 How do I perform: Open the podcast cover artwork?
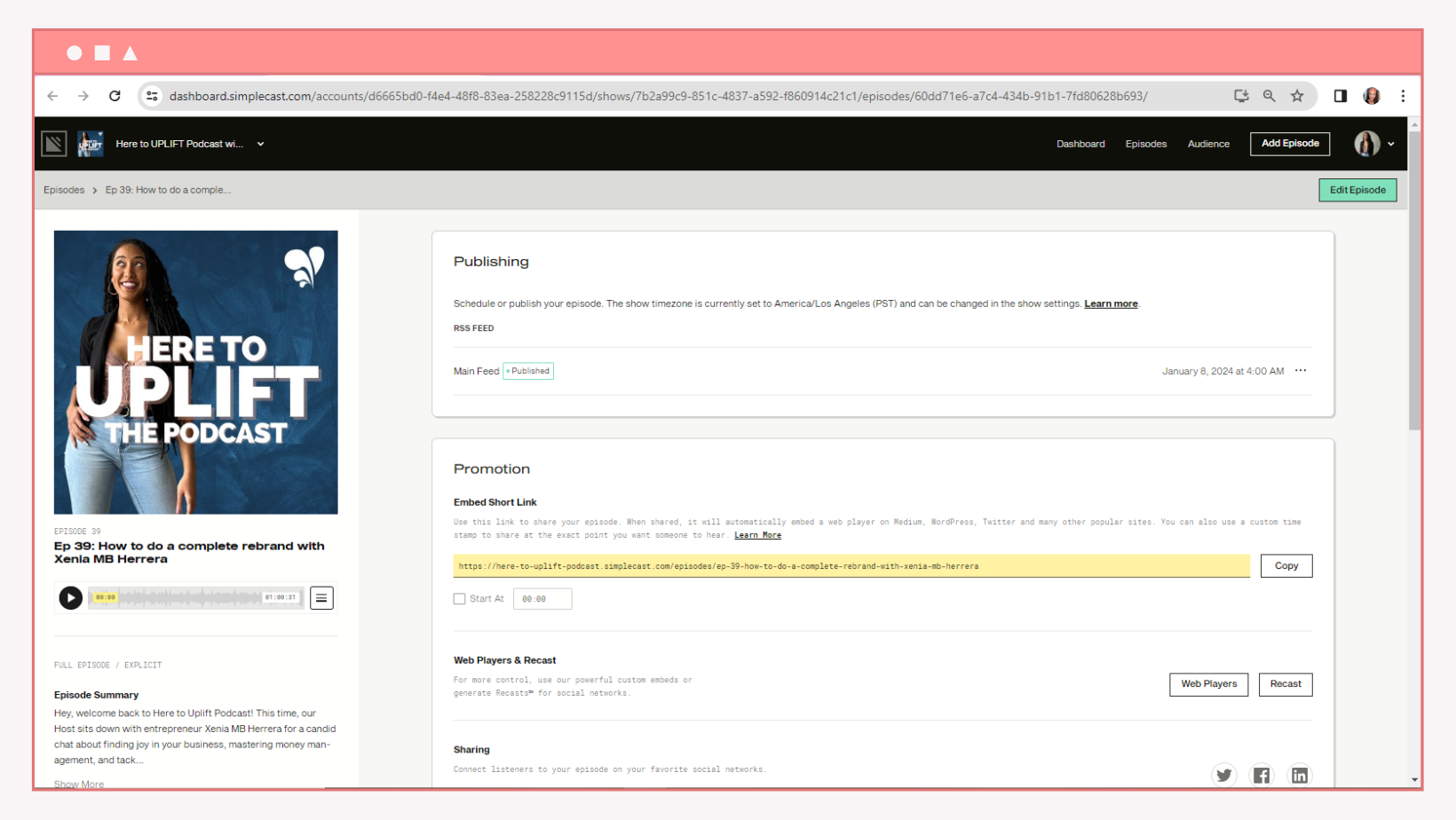coord(195,372)
